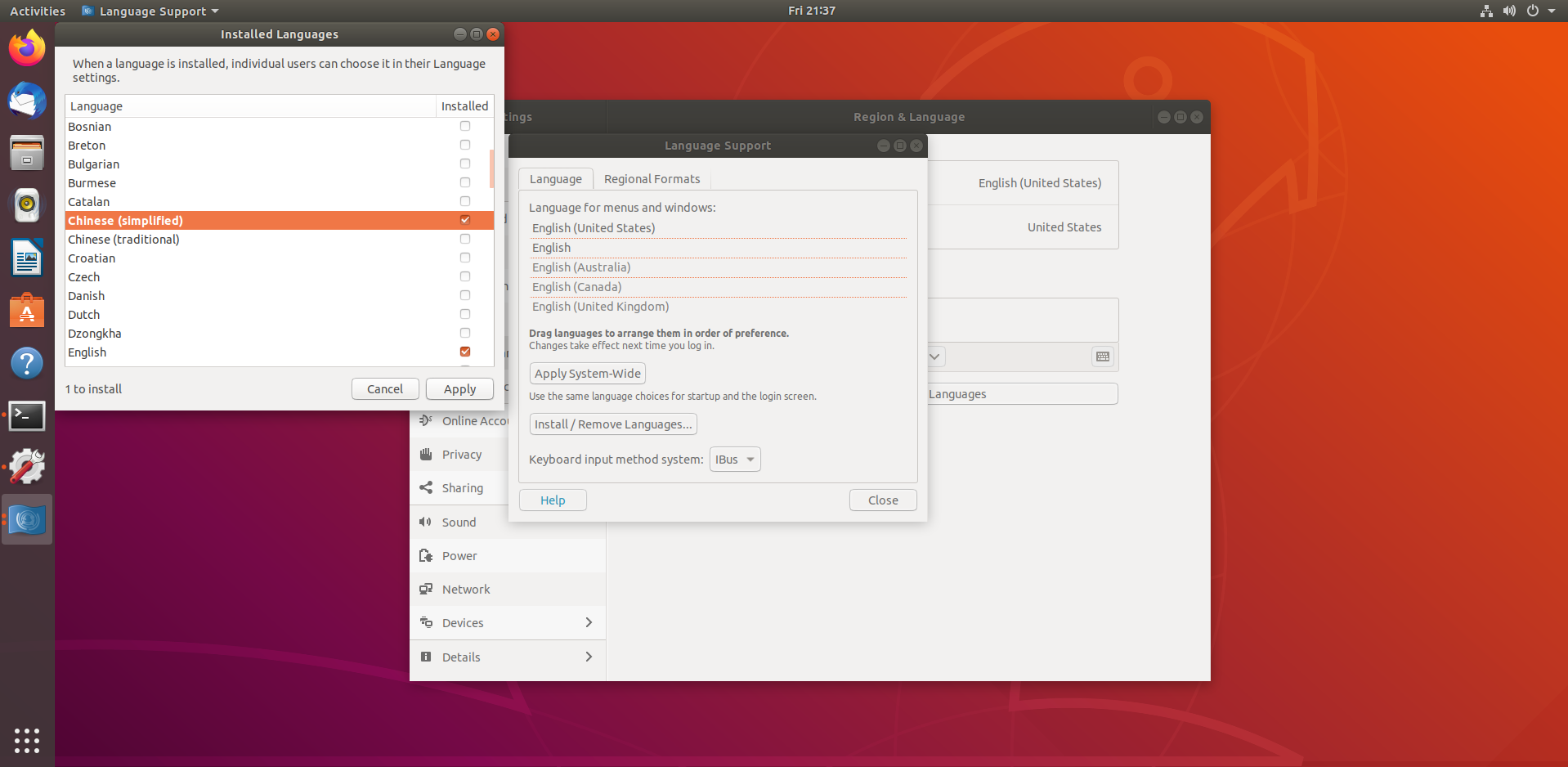
Task: Open Ubuntu Software from the dock
Action: [x=27, y=311]
